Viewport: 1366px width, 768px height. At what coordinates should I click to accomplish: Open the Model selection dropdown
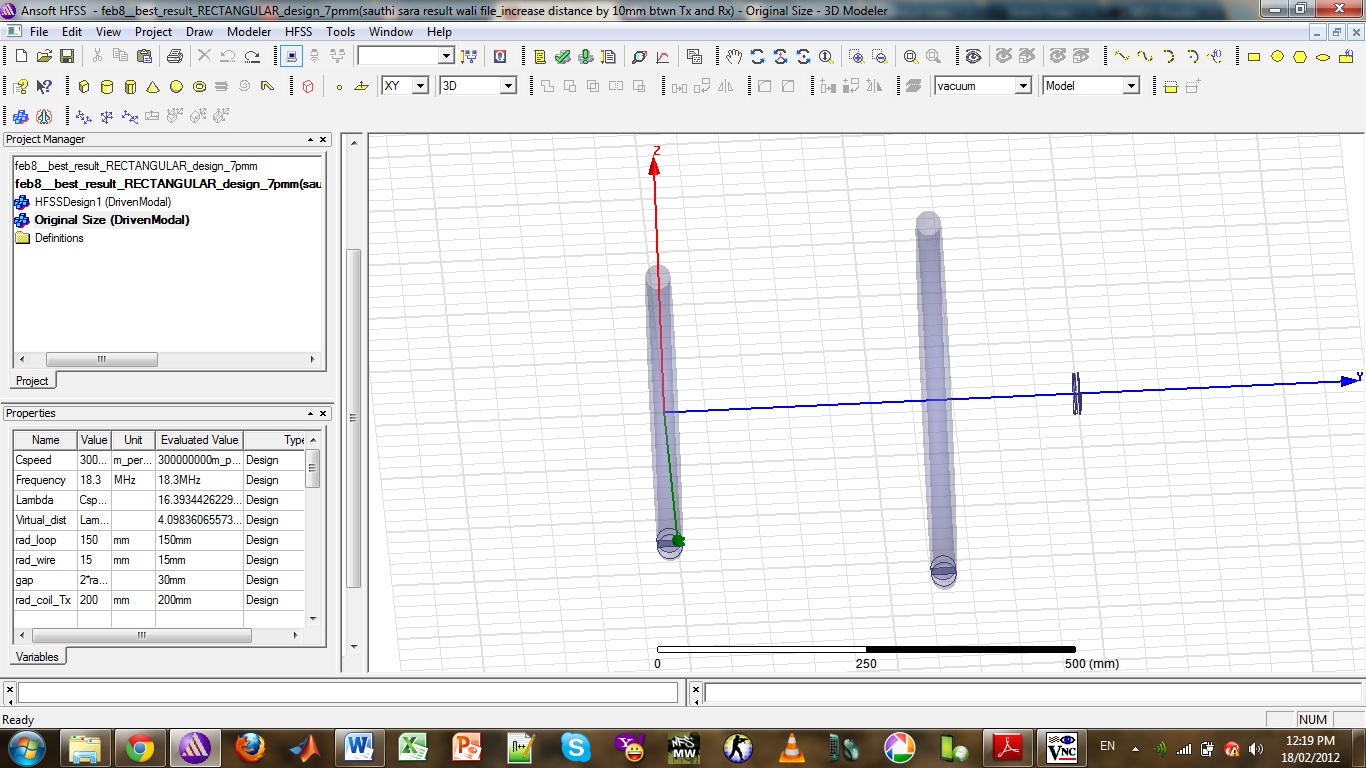1131,86
